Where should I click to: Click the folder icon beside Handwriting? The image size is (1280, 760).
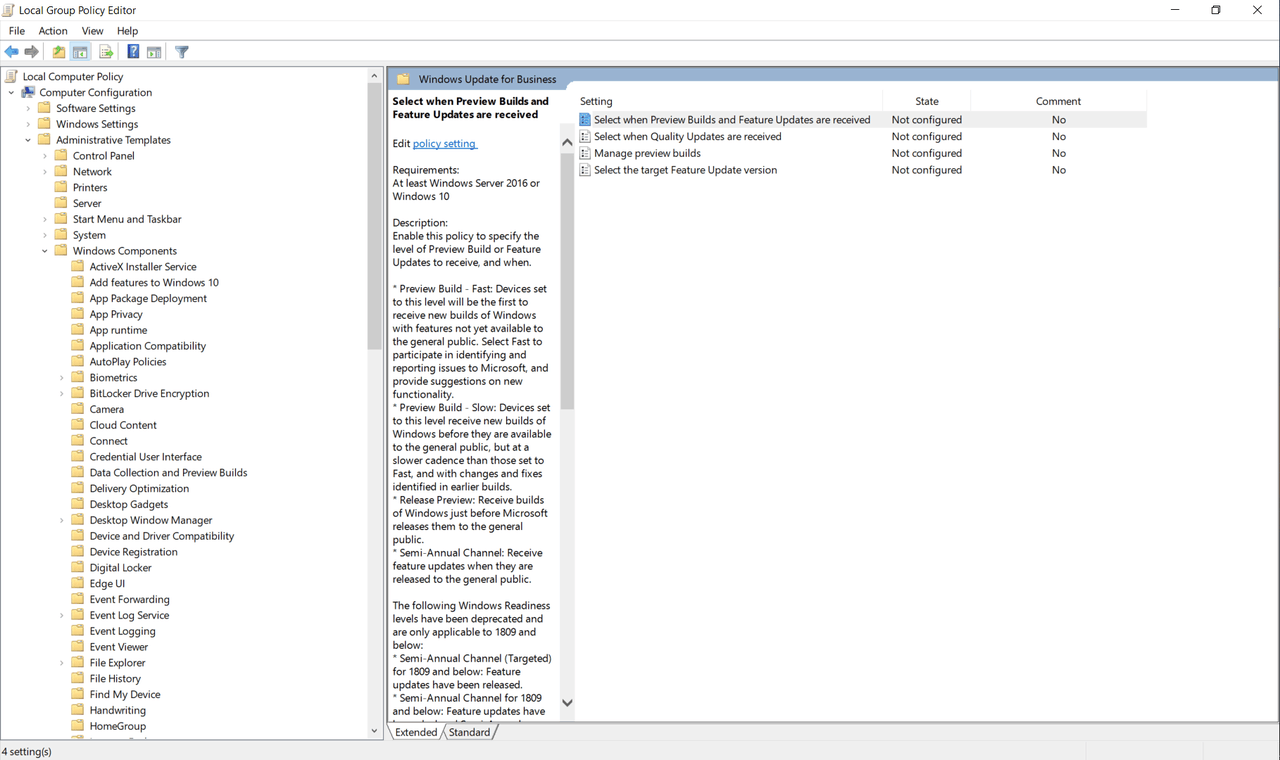(78, 710)
